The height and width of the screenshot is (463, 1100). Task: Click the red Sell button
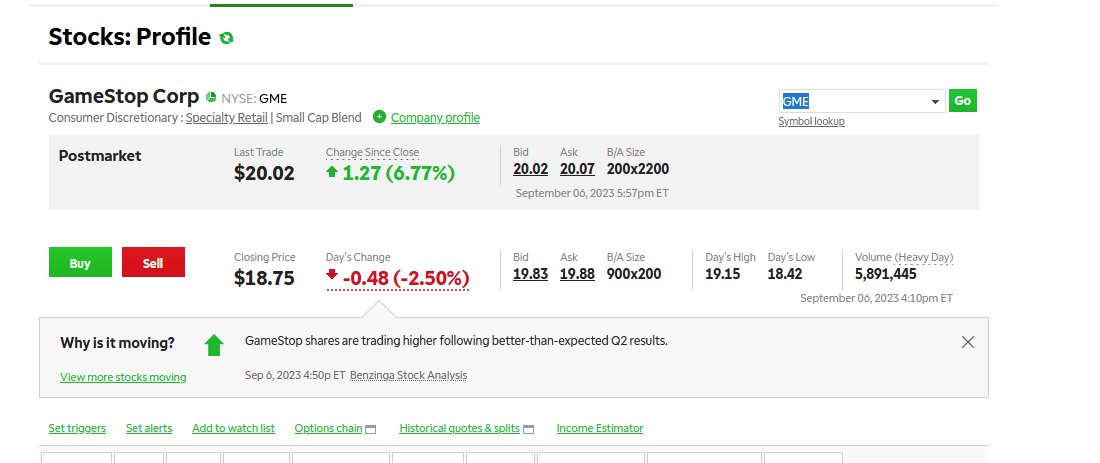pyautogui.click(x=153, y=262)
